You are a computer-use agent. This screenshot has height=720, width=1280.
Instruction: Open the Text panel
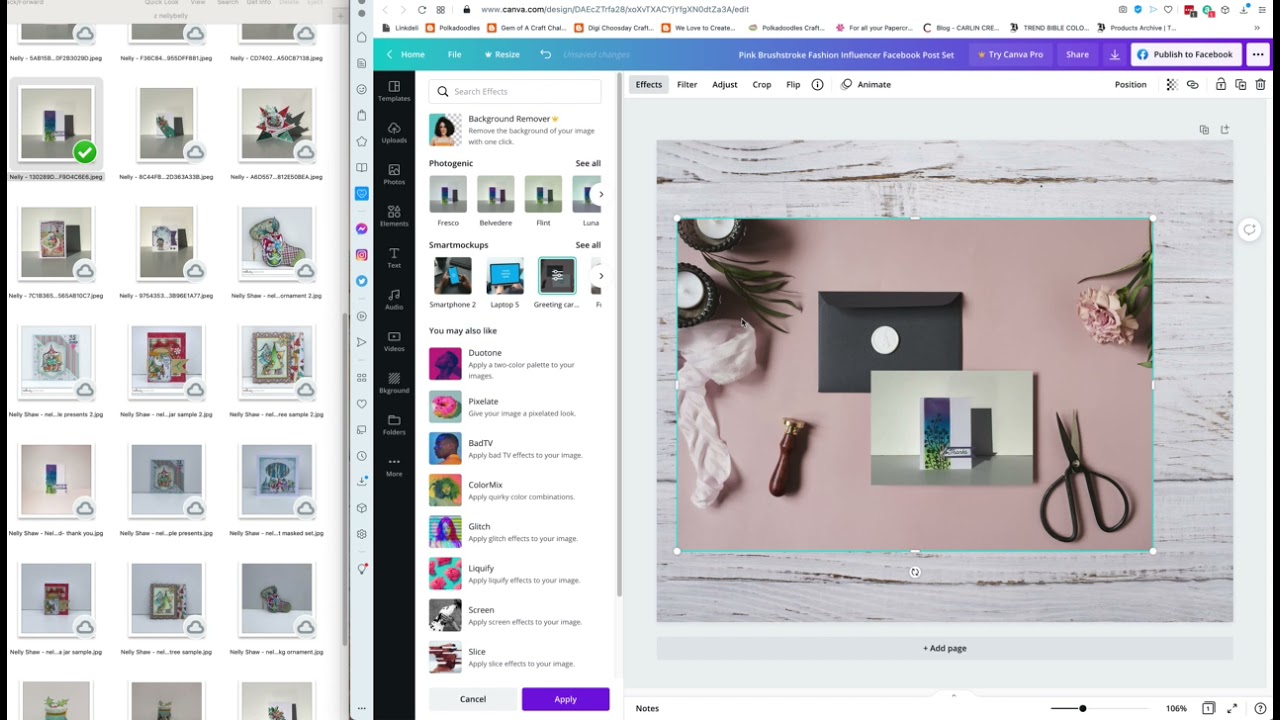394,258
